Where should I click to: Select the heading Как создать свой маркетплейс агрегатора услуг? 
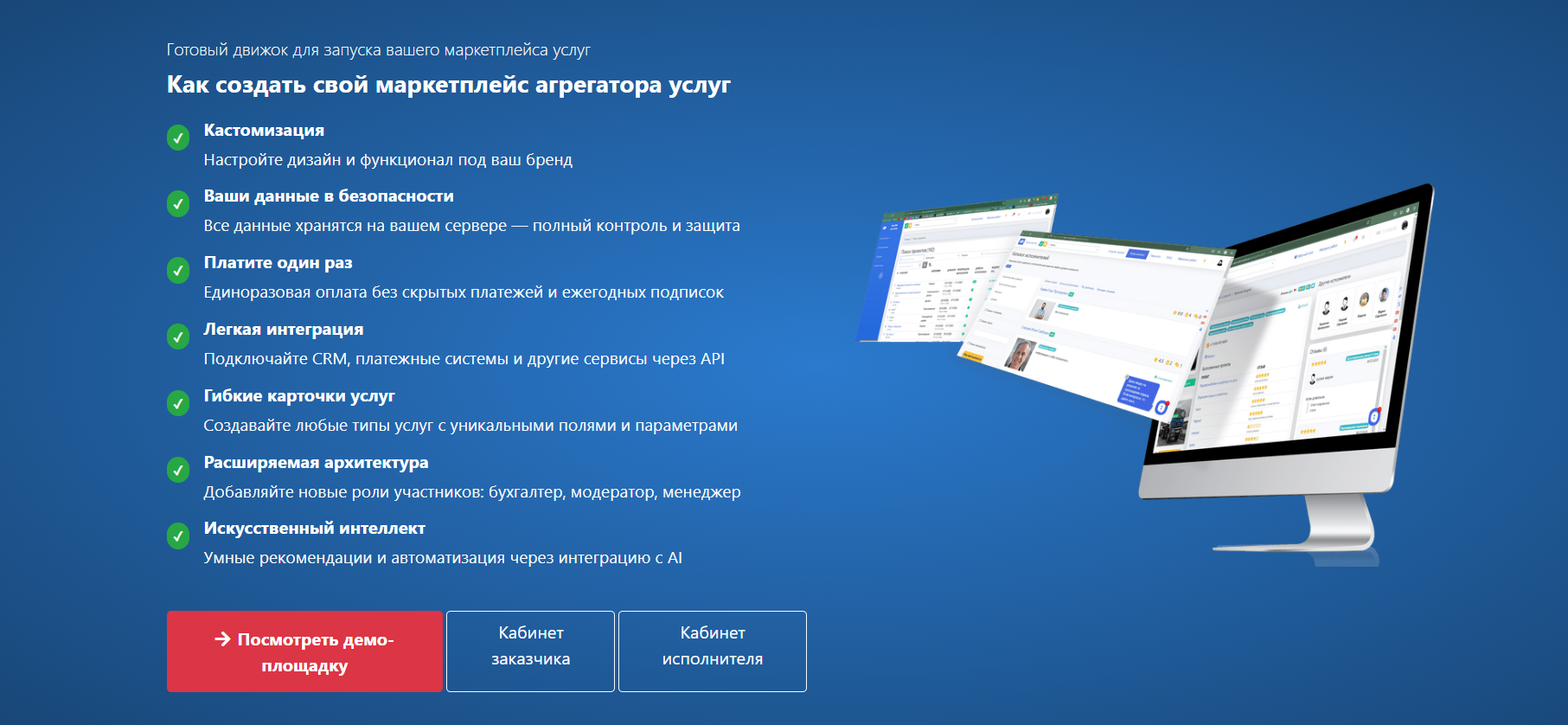click(448, 85)
